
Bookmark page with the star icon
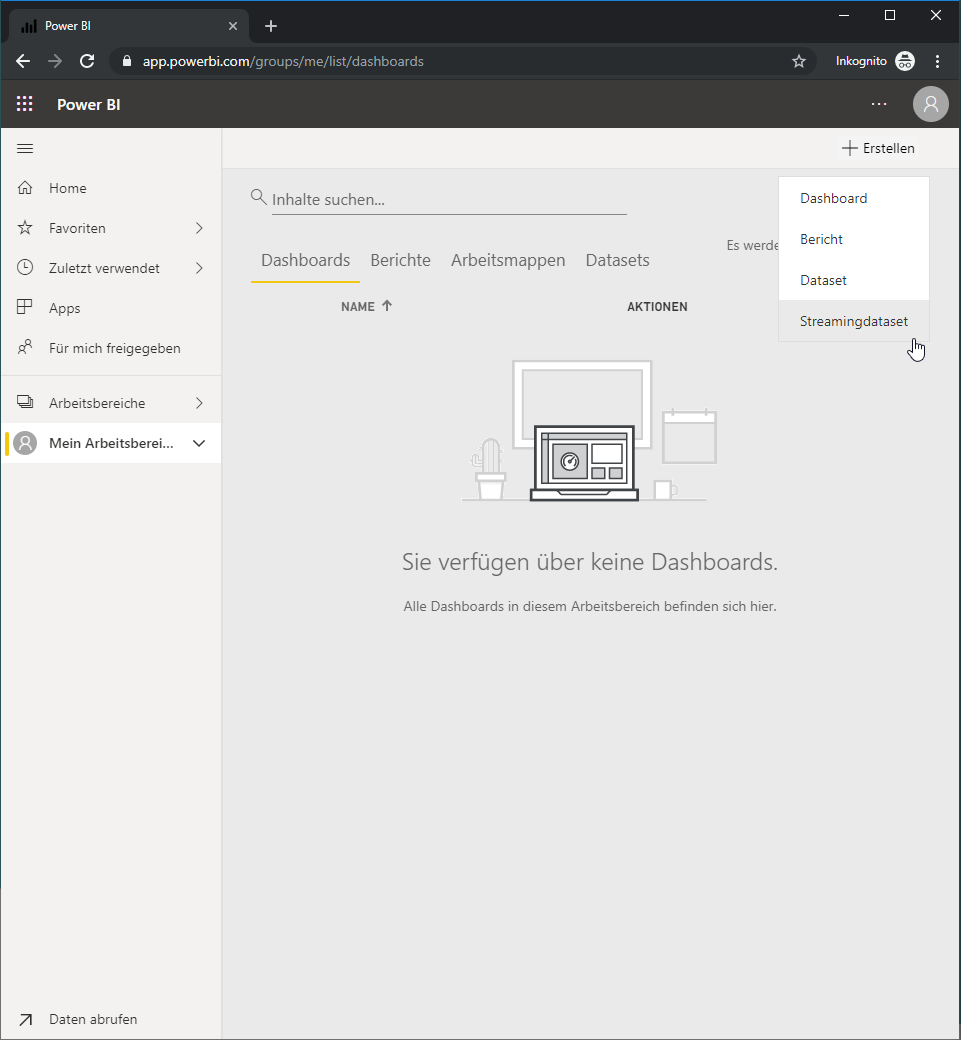click(x=799, y=62)
